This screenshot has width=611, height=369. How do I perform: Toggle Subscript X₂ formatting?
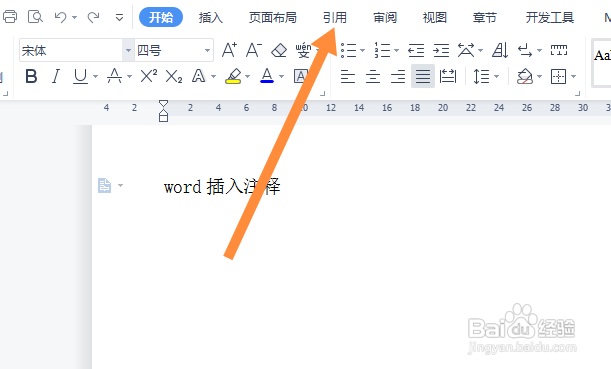coord(174,76)
